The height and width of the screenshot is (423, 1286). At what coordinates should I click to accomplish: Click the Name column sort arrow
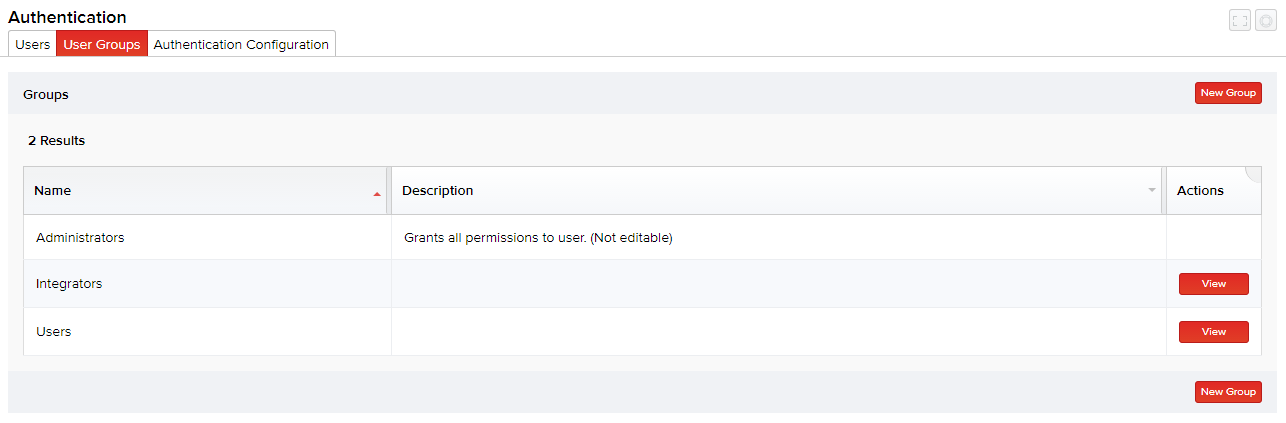click(x=377, y=193)
